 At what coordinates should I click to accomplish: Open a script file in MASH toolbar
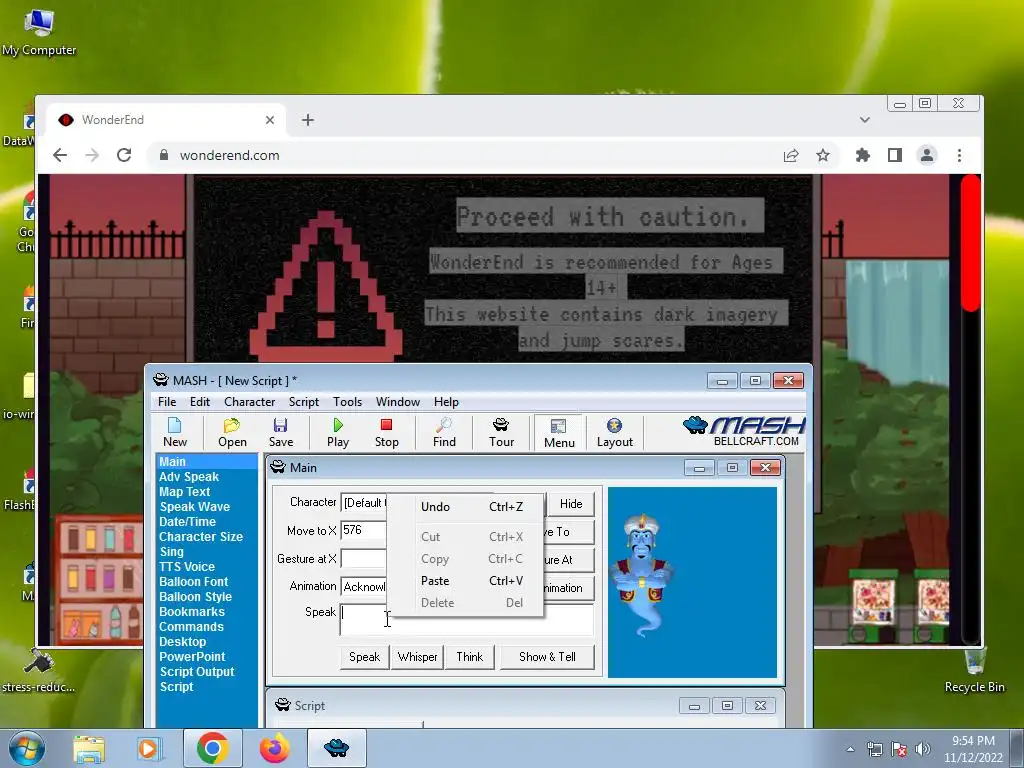coord(232,432)
